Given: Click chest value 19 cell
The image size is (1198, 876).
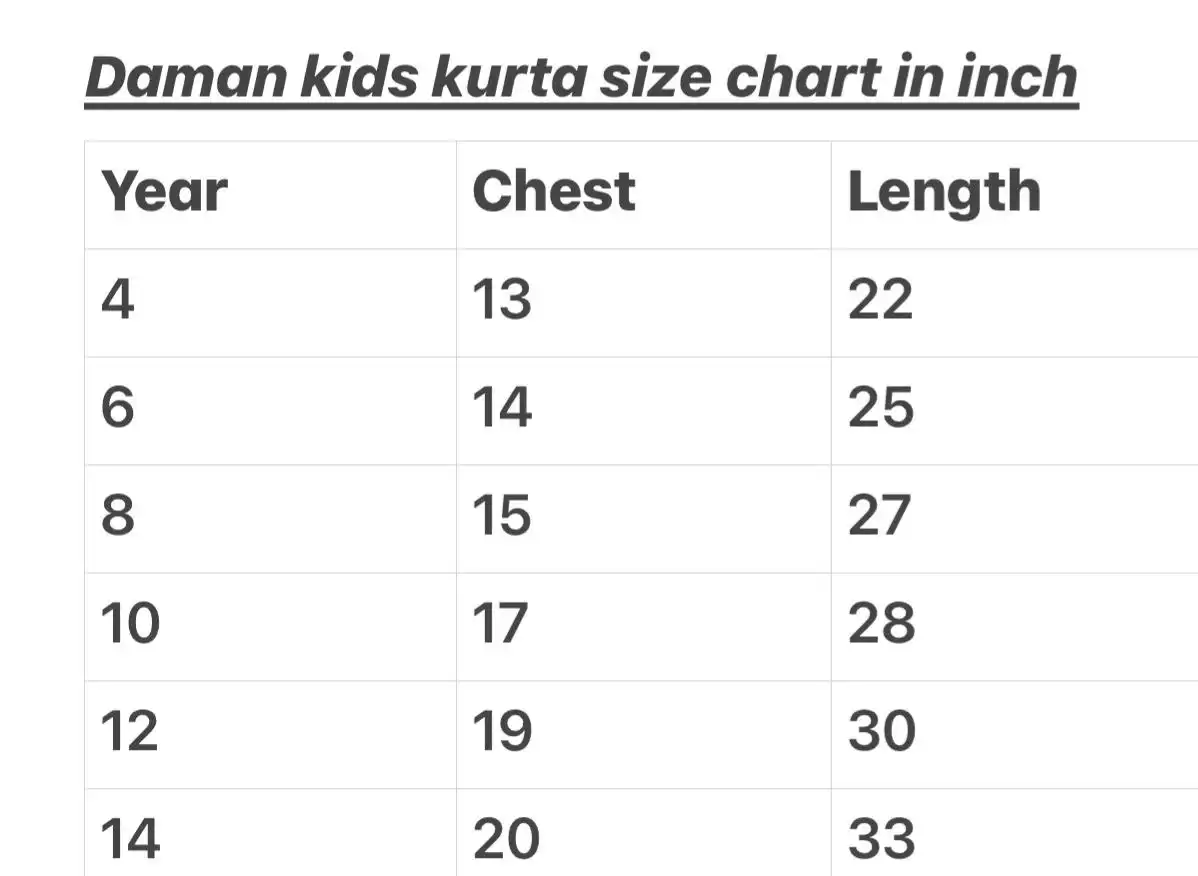Looking at the screenshot, I should (x=501, y=732).
